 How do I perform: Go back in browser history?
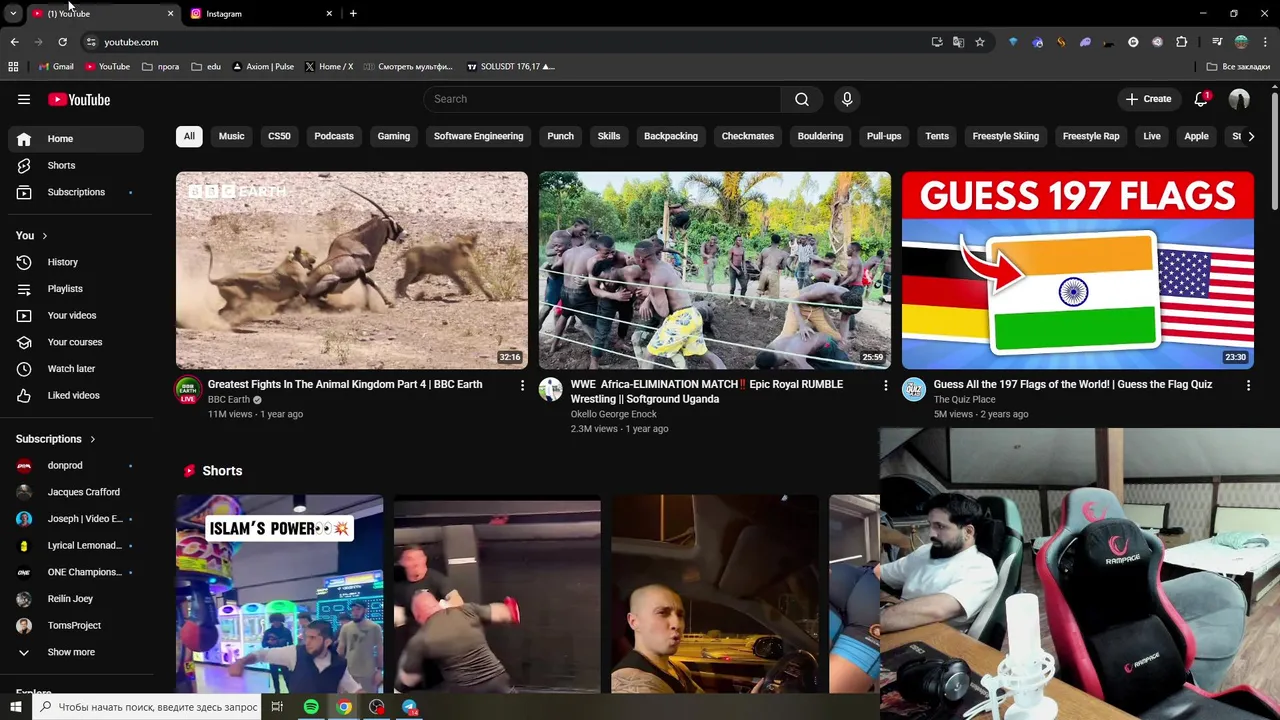(x=14, y=42)
